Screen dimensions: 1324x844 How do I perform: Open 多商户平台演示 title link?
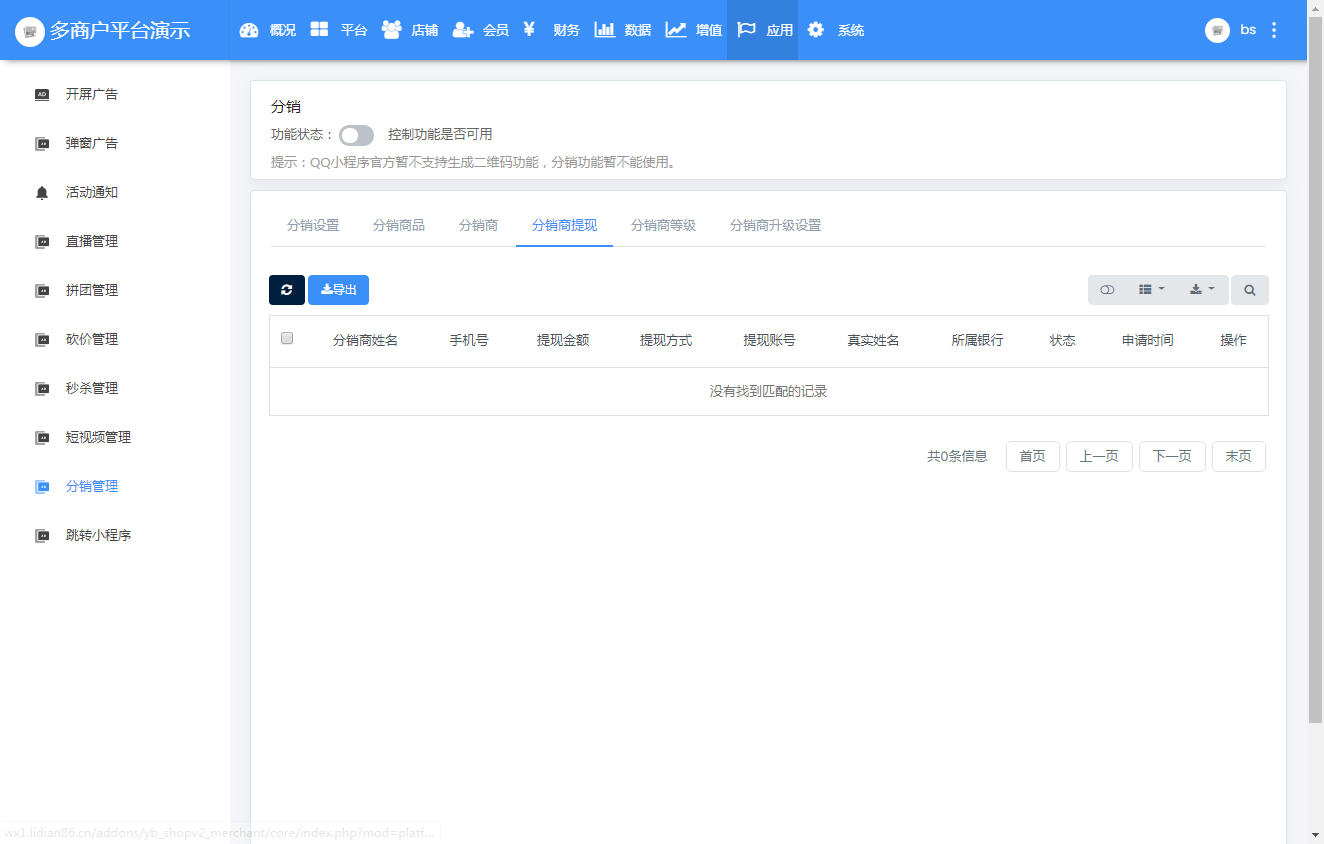point(120,30)
